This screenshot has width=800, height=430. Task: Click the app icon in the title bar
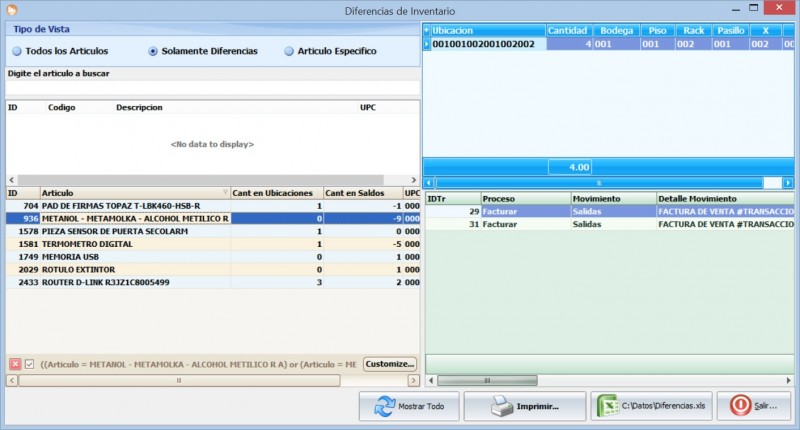(x=12, y=10)
